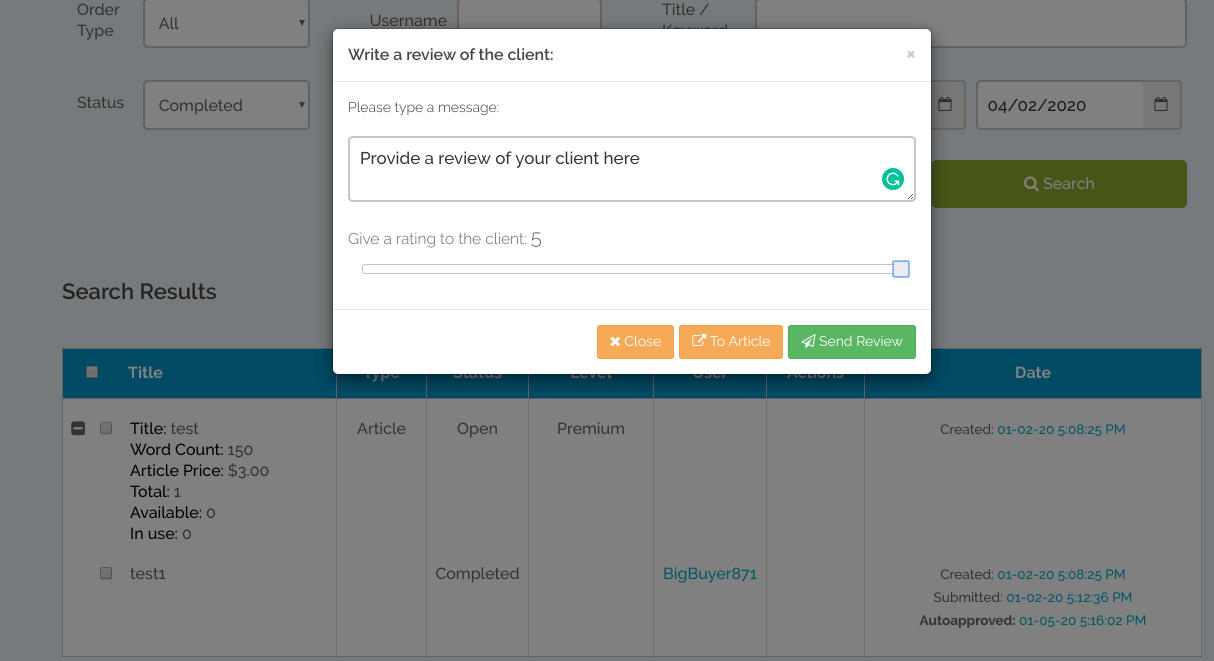
Task: Open the calendar icon beside 04/02/2020
Action: click(1160, 104)
